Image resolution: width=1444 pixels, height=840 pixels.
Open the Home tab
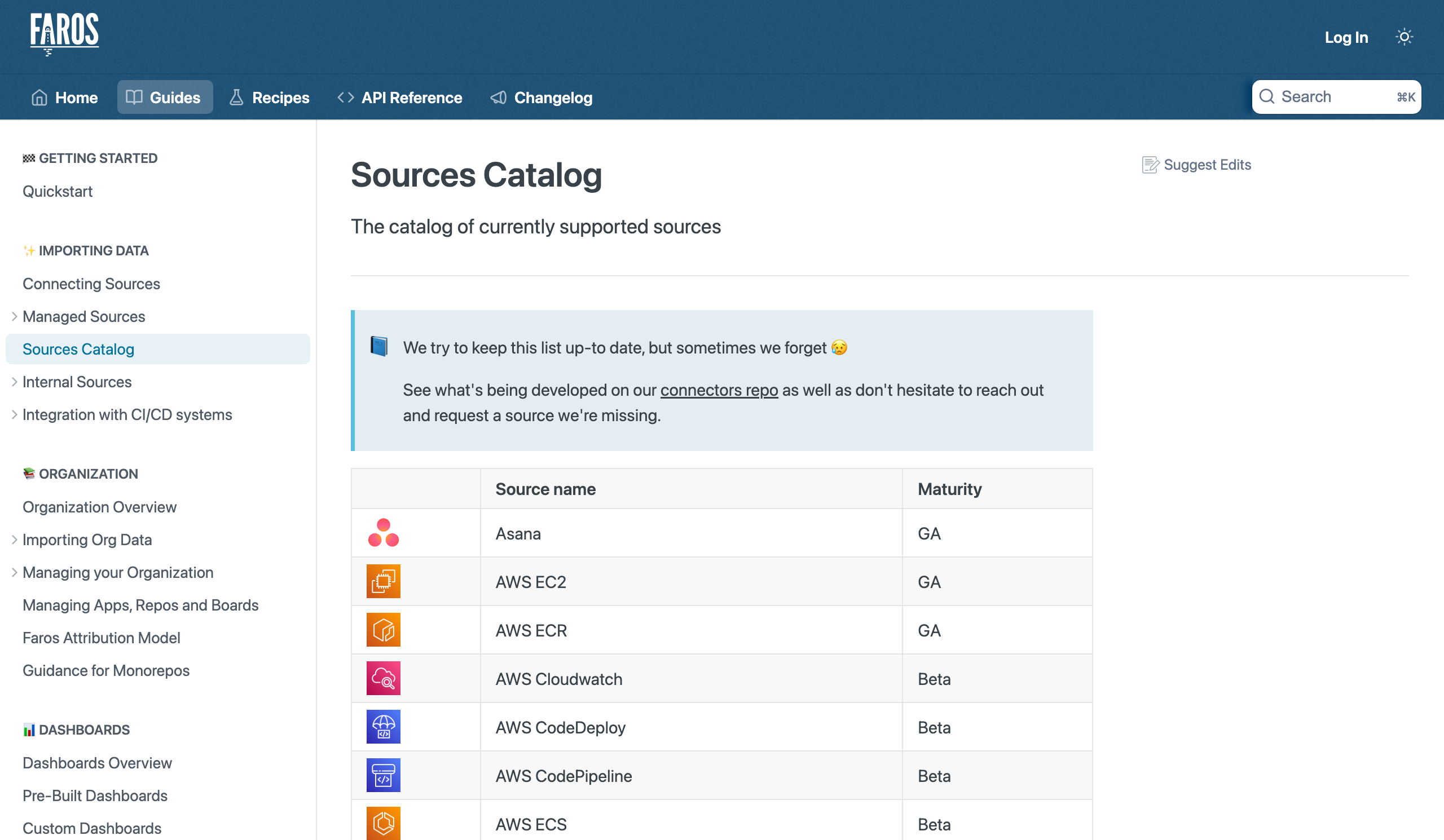pyautogui.click(x=65, y=98)
